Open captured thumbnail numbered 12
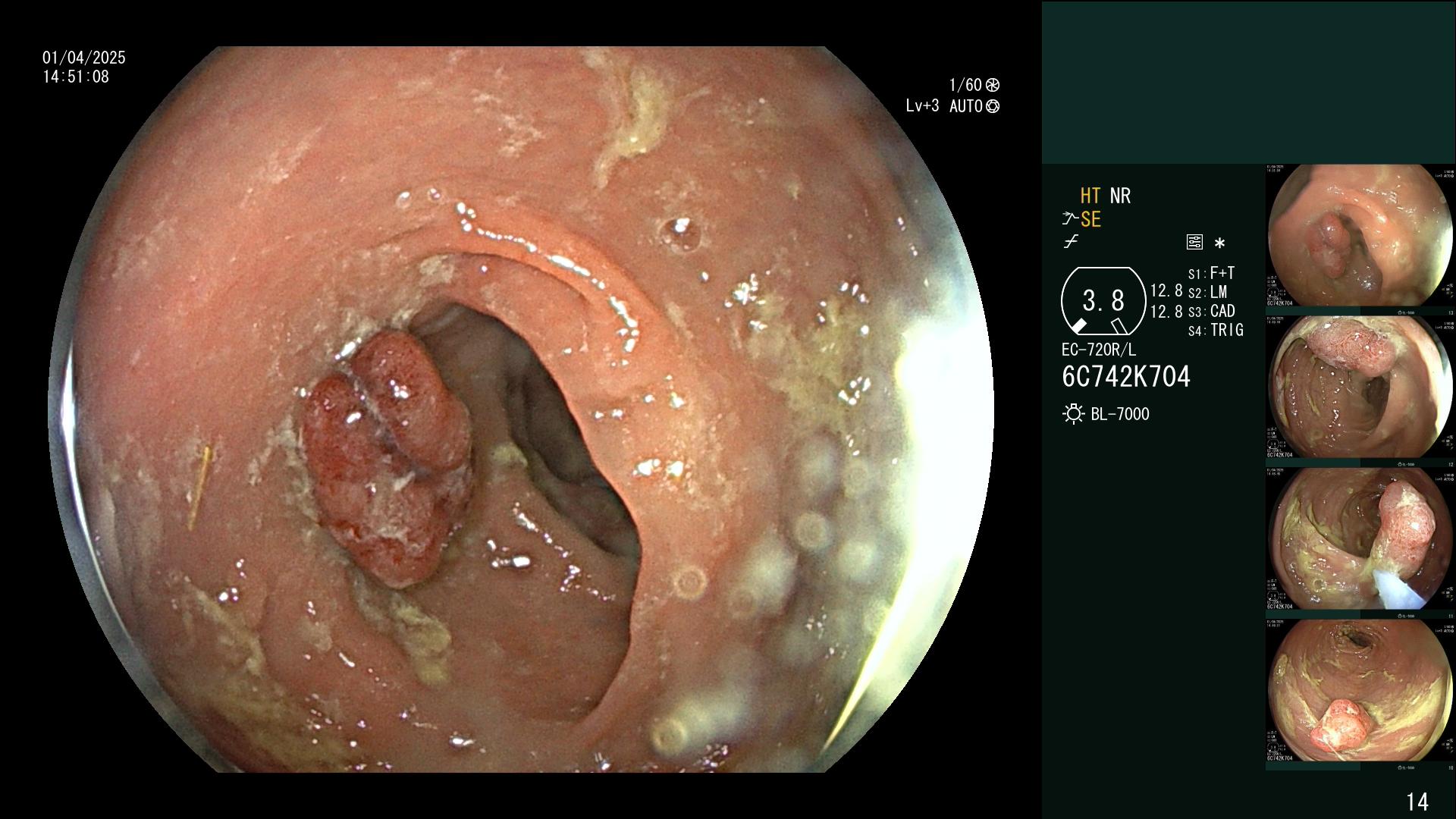The height and width of the screenshot is (819, 1456). pyautogui.click(x=1360, y=387)
